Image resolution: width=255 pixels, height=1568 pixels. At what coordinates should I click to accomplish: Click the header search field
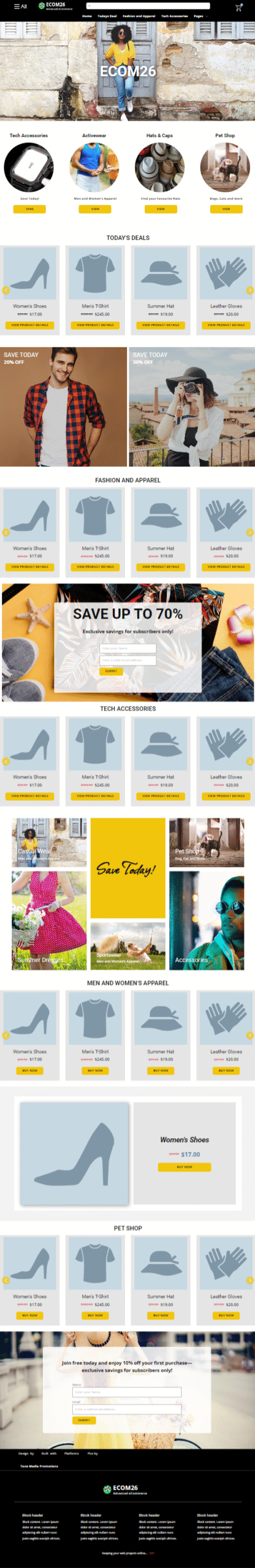point(148,6)
